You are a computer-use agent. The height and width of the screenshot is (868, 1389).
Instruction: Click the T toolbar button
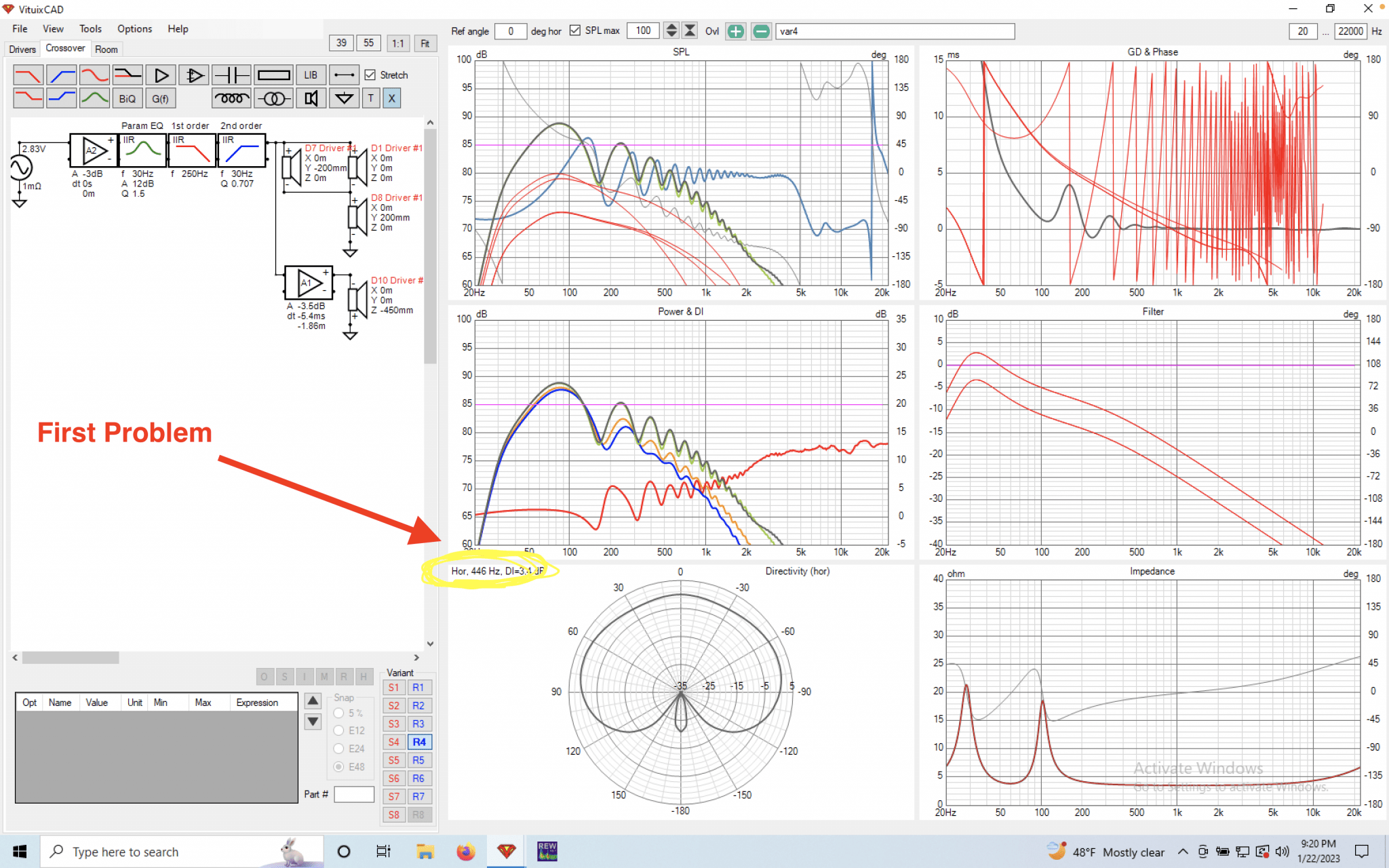click(x=370, y=98)
